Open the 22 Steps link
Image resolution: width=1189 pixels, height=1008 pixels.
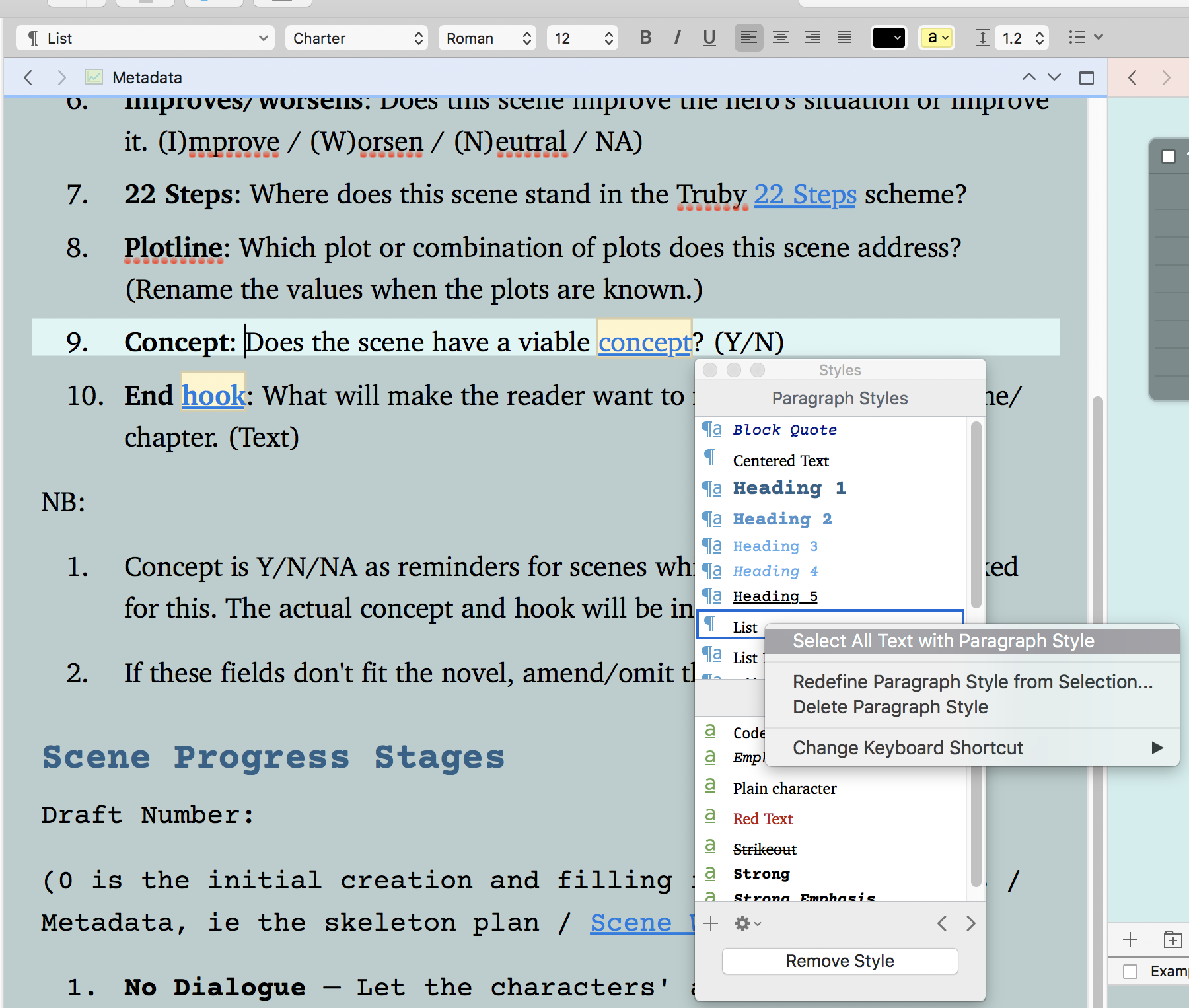[805, 195]
